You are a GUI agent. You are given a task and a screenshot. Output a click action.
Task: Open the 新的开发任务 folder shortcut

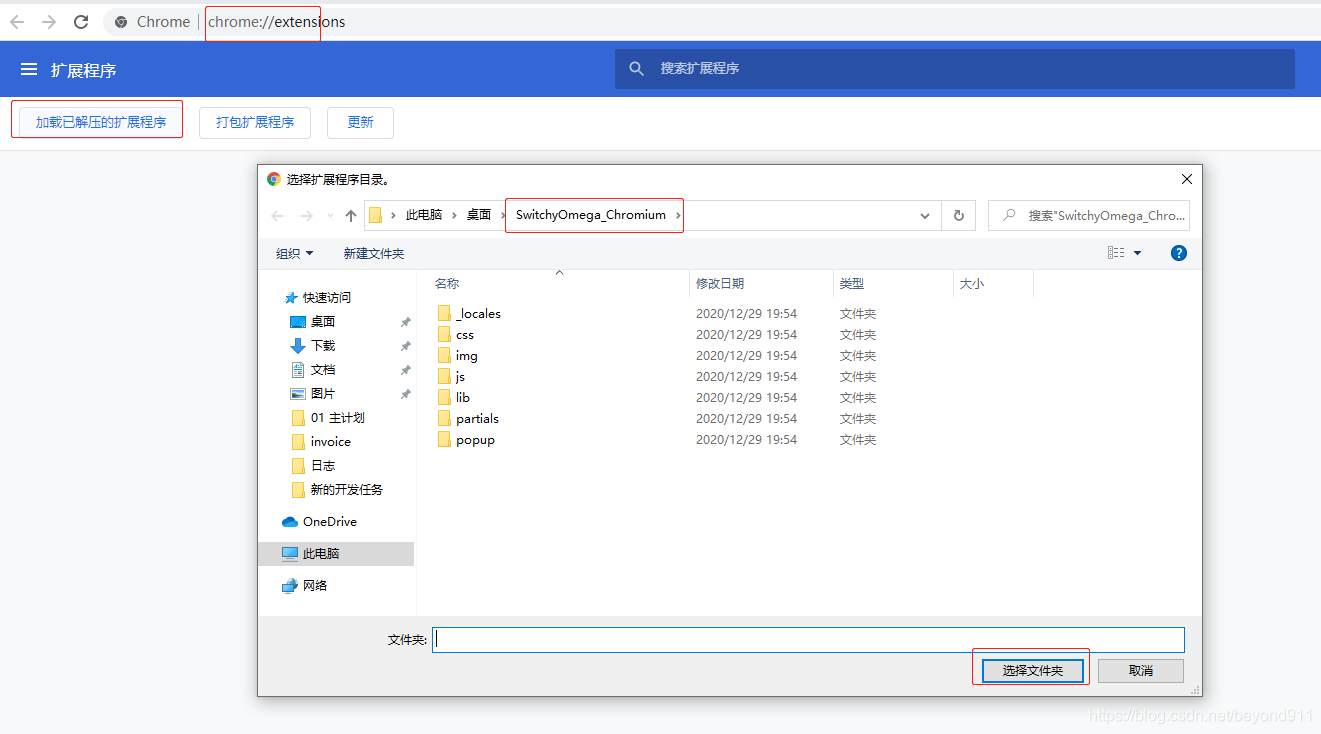[337, 490]
